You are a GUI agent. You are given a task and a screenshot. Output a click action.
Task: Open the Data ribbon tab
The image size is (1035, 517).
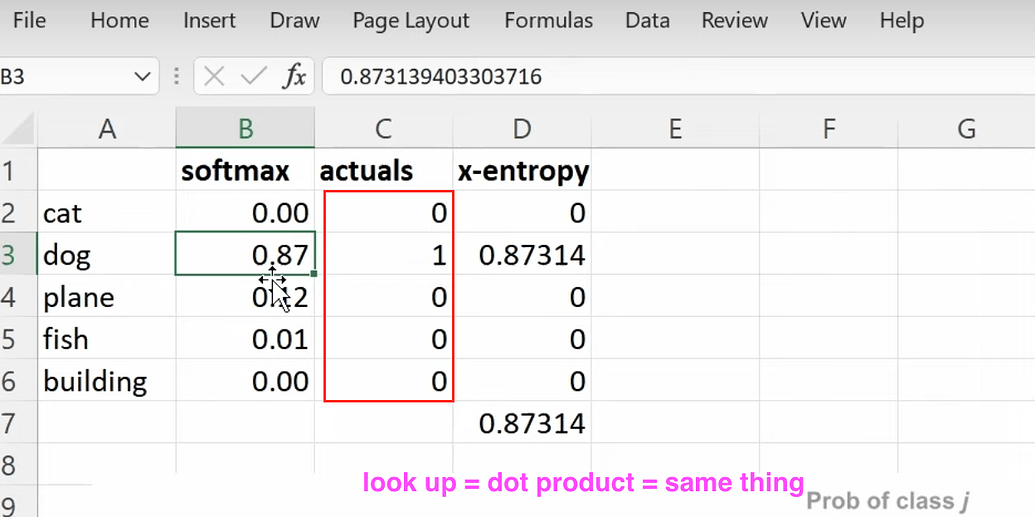(647, 20)
